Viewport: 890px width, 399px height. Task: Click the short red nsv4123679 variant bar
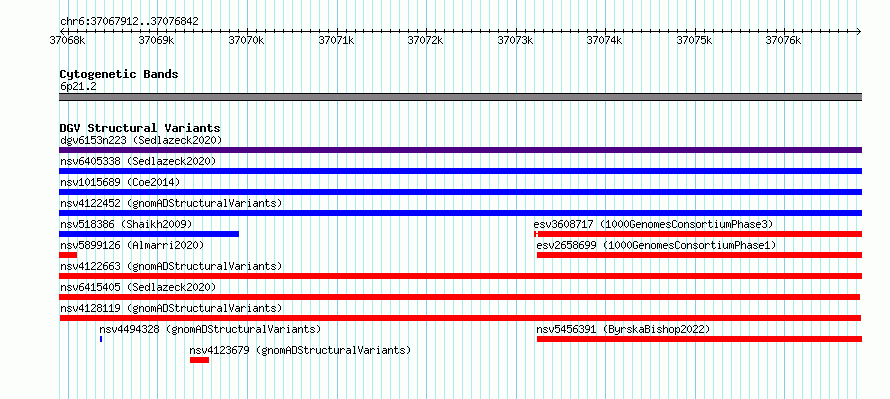[199, 360]
